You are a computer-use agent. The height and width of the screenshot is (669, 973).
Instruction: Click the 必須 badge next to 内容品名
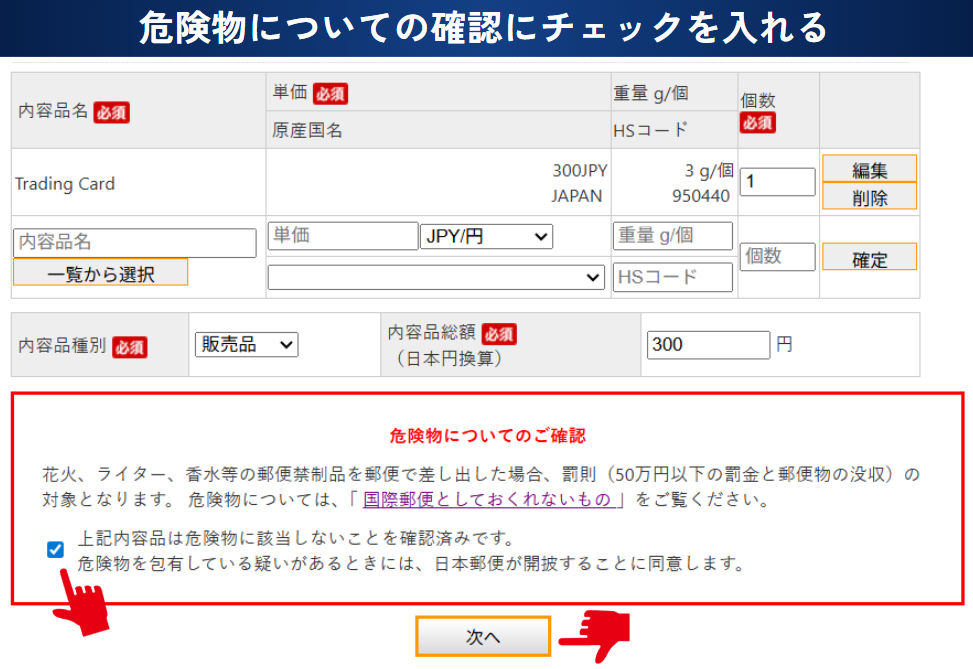(111, 112)
